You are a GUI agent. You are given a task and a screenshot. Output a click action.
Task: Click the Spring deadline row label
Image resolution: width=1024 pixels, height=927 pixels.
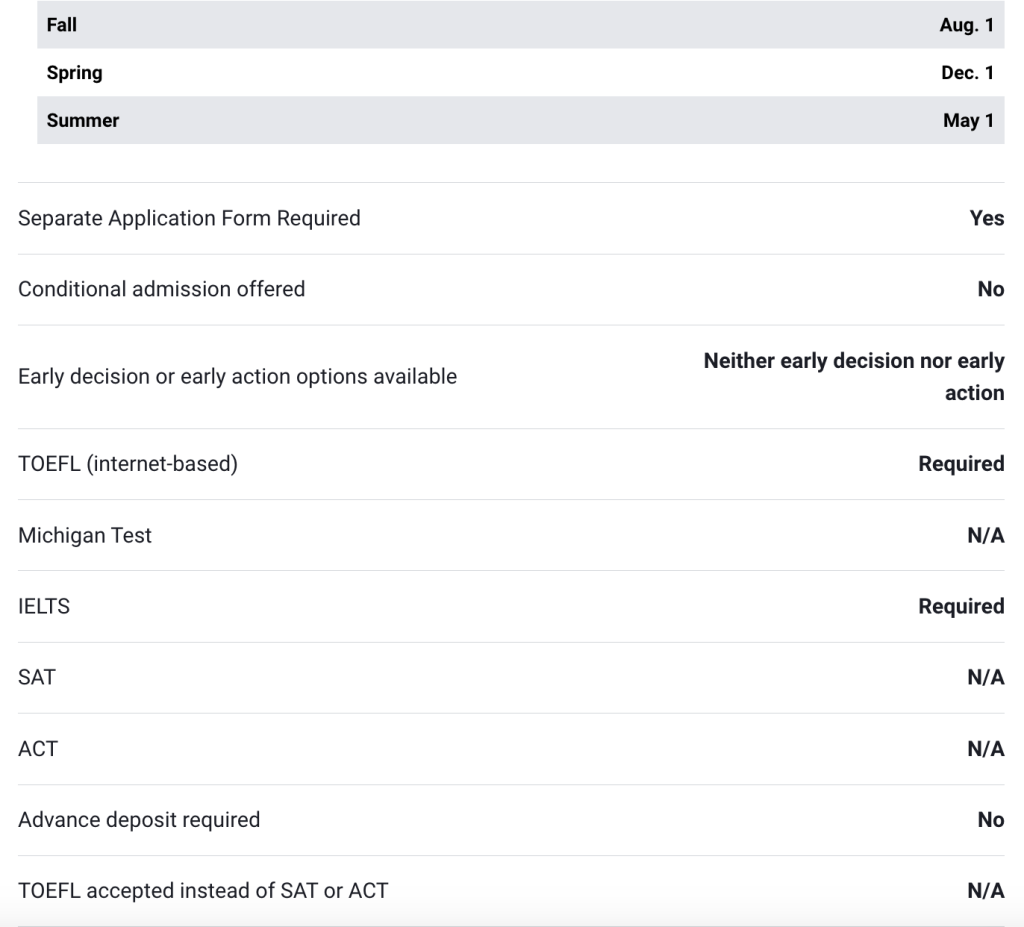click(74, 73)
